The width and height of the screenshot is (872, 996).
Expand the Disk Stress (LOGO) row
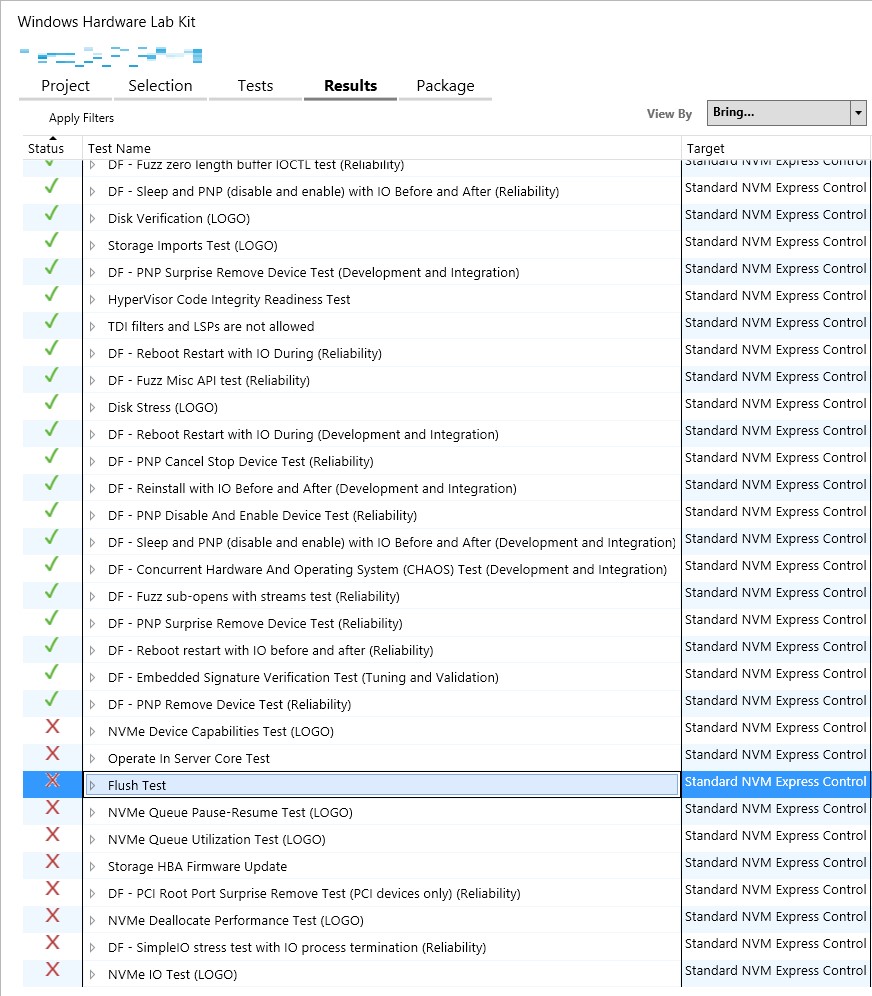[x=92, y=408]
